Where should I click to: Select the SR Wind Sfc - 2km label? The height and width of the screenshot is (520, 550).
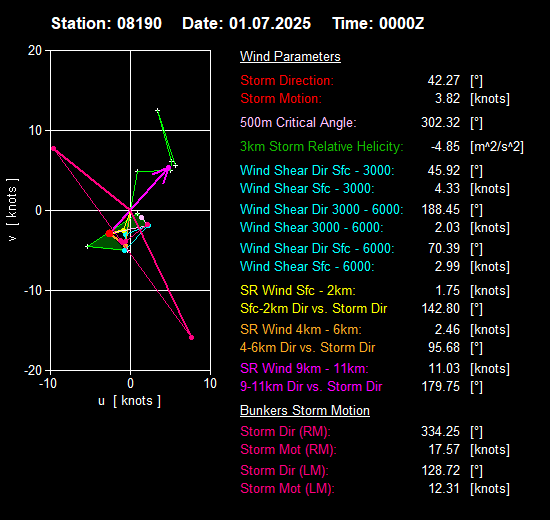[298, 291]
